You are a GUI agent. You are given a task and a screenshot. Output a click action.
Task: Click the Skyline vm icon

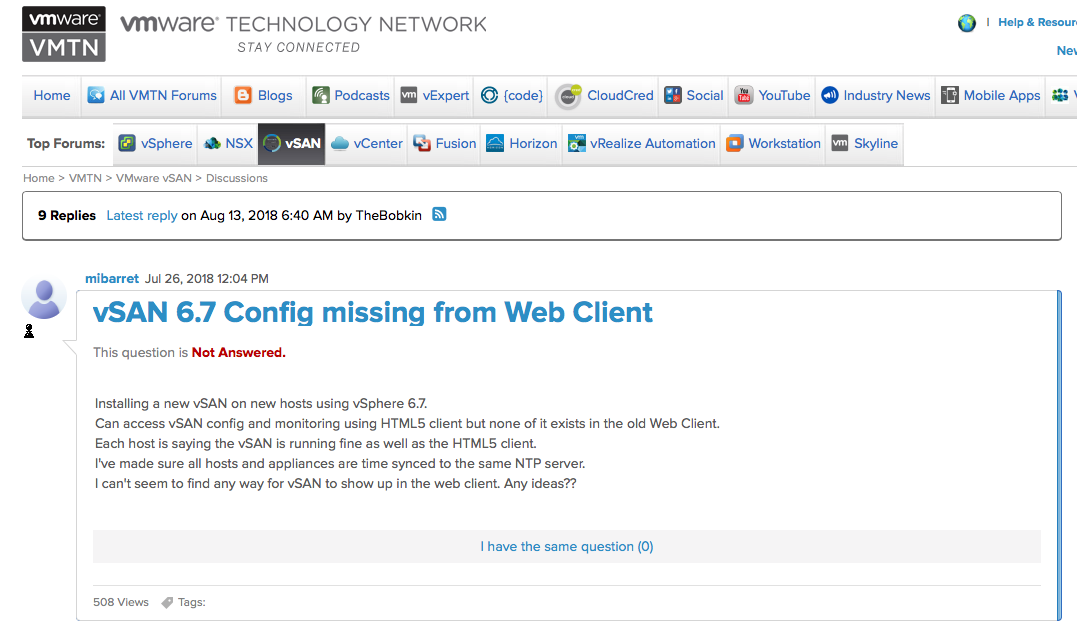(840, 143)
